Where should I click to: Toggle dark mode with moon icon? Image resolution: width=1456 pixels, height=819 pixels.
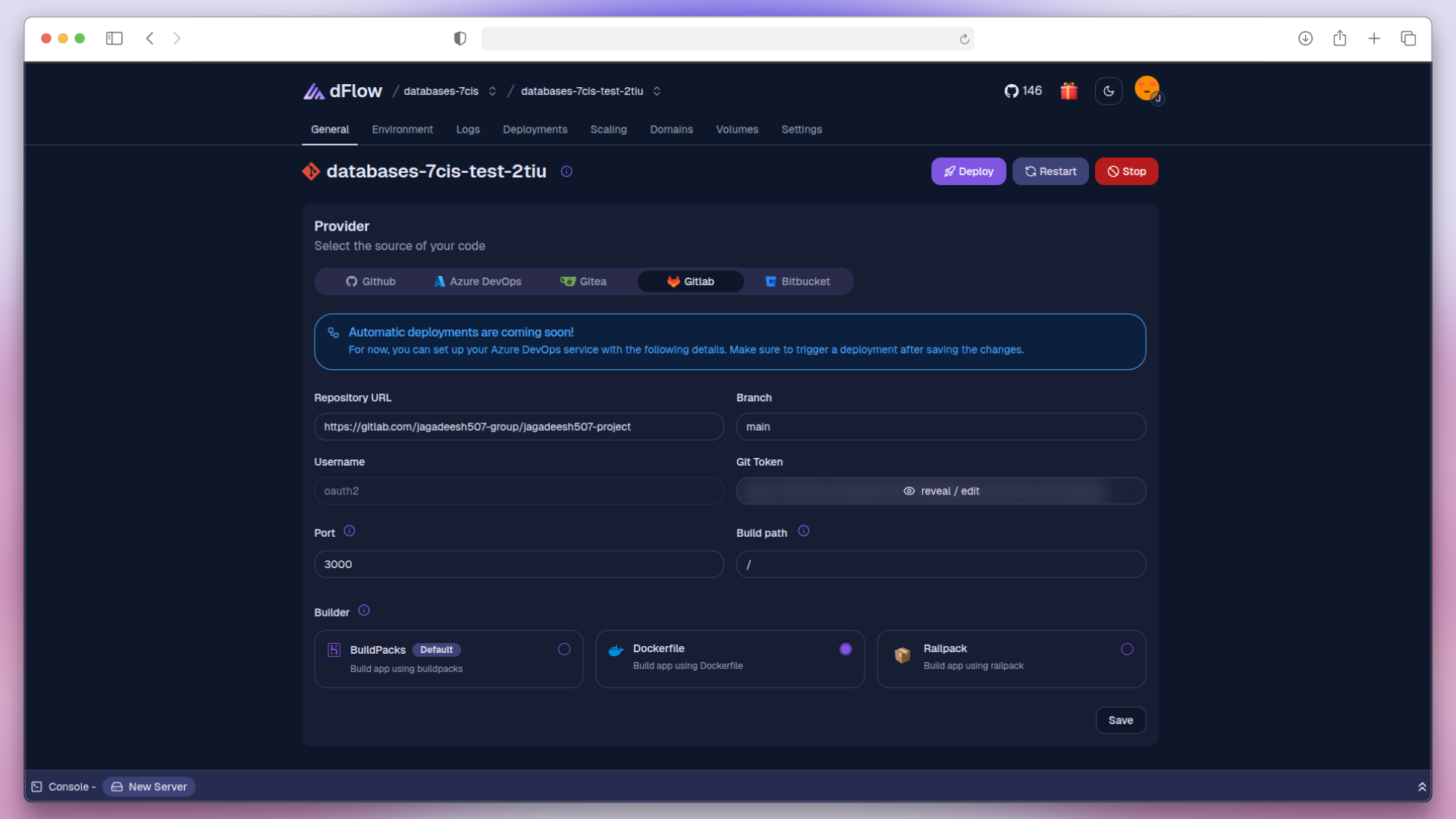tap(1108, 91)
